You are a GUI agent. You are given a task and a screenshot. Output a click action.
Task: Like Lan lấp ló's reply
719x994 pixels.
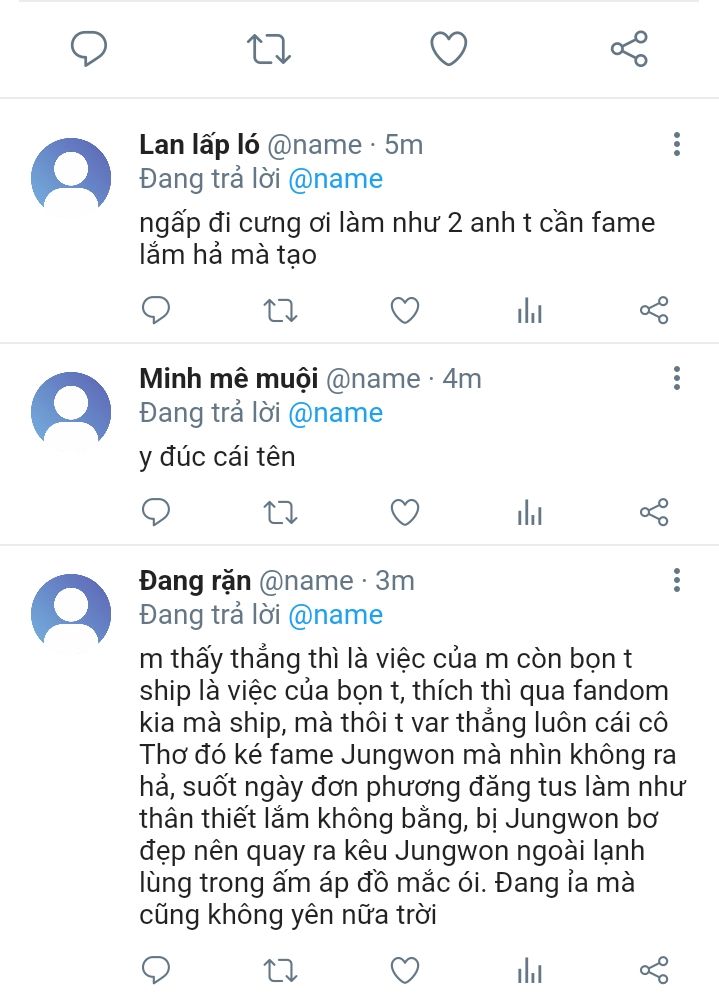point(404,311)
